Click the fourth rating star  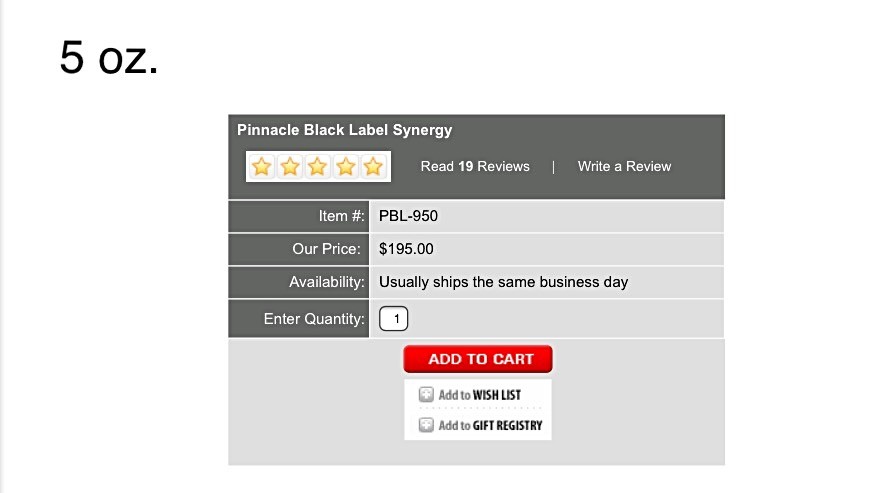(x=346, y=167)
